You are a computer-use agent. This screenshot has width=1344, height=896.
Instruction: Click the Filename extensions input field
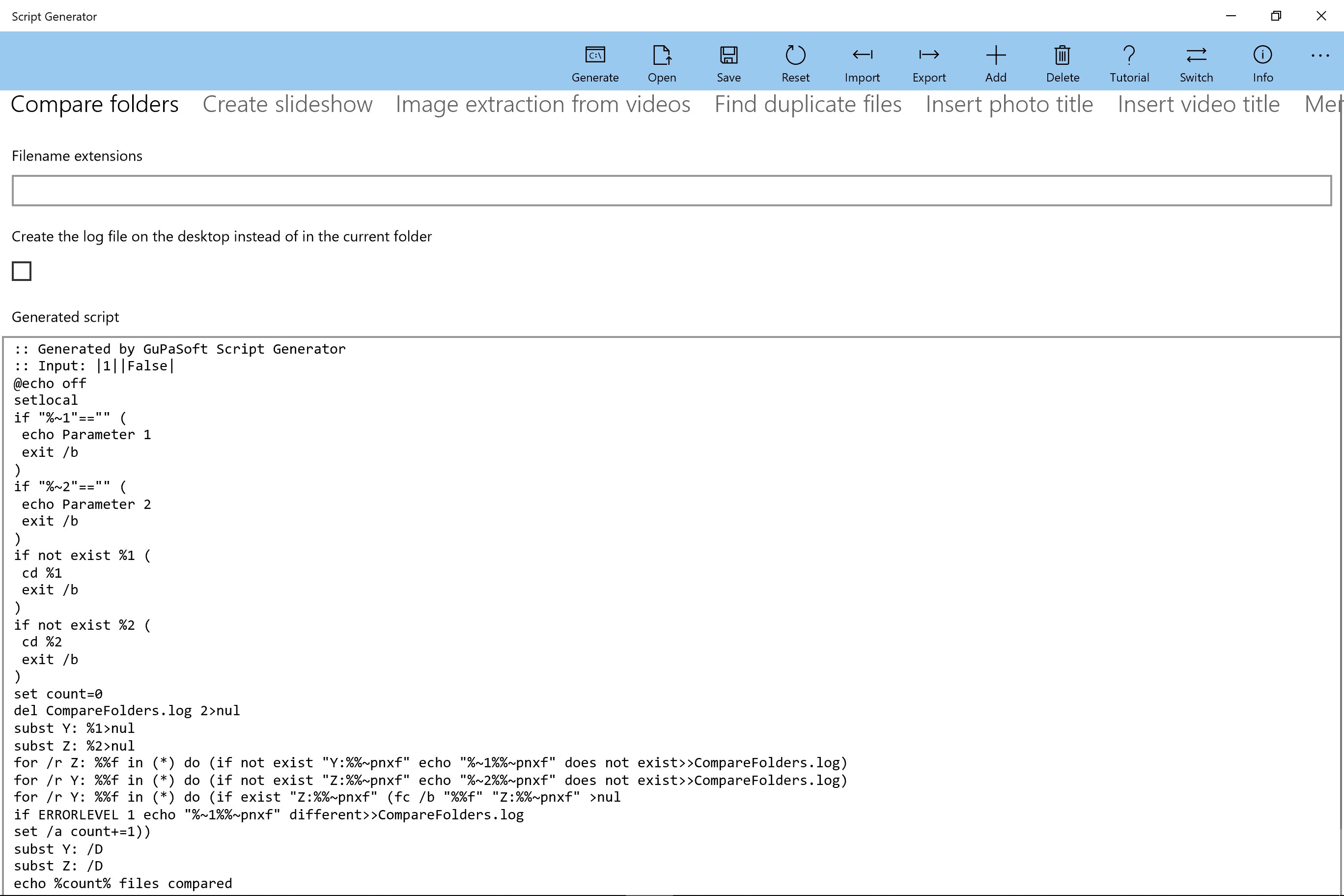pyautogui.click(x=672, y=190)
